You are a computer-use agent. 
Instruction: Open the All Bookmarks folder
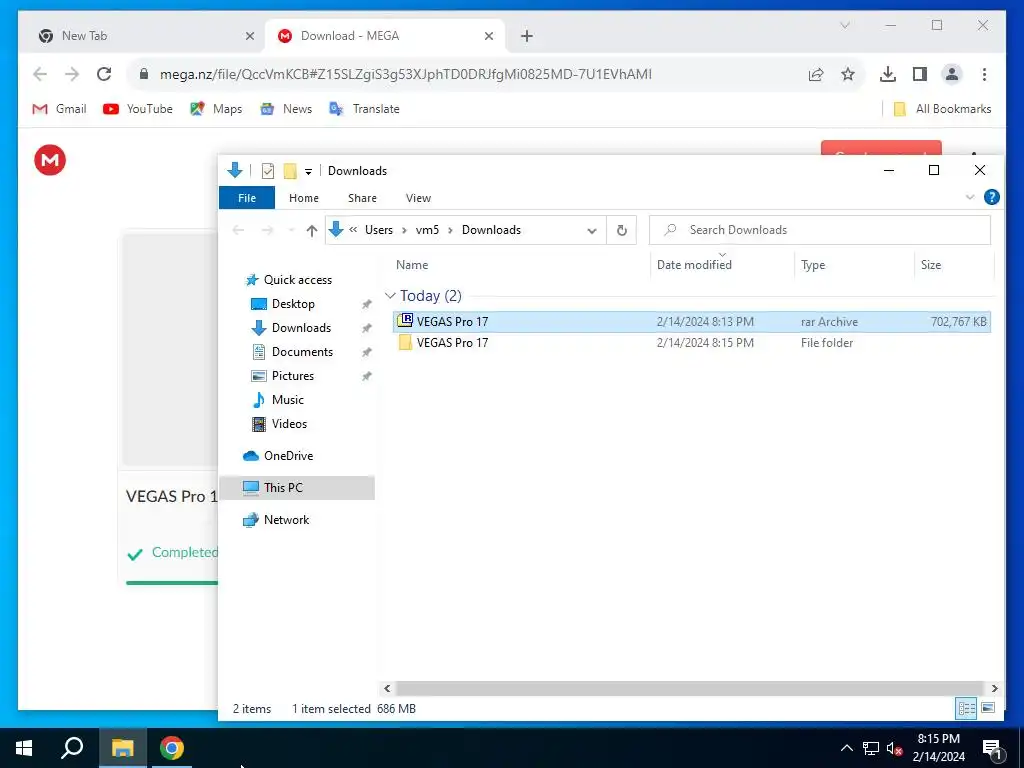pyautogui.click(x=942, y=109)
